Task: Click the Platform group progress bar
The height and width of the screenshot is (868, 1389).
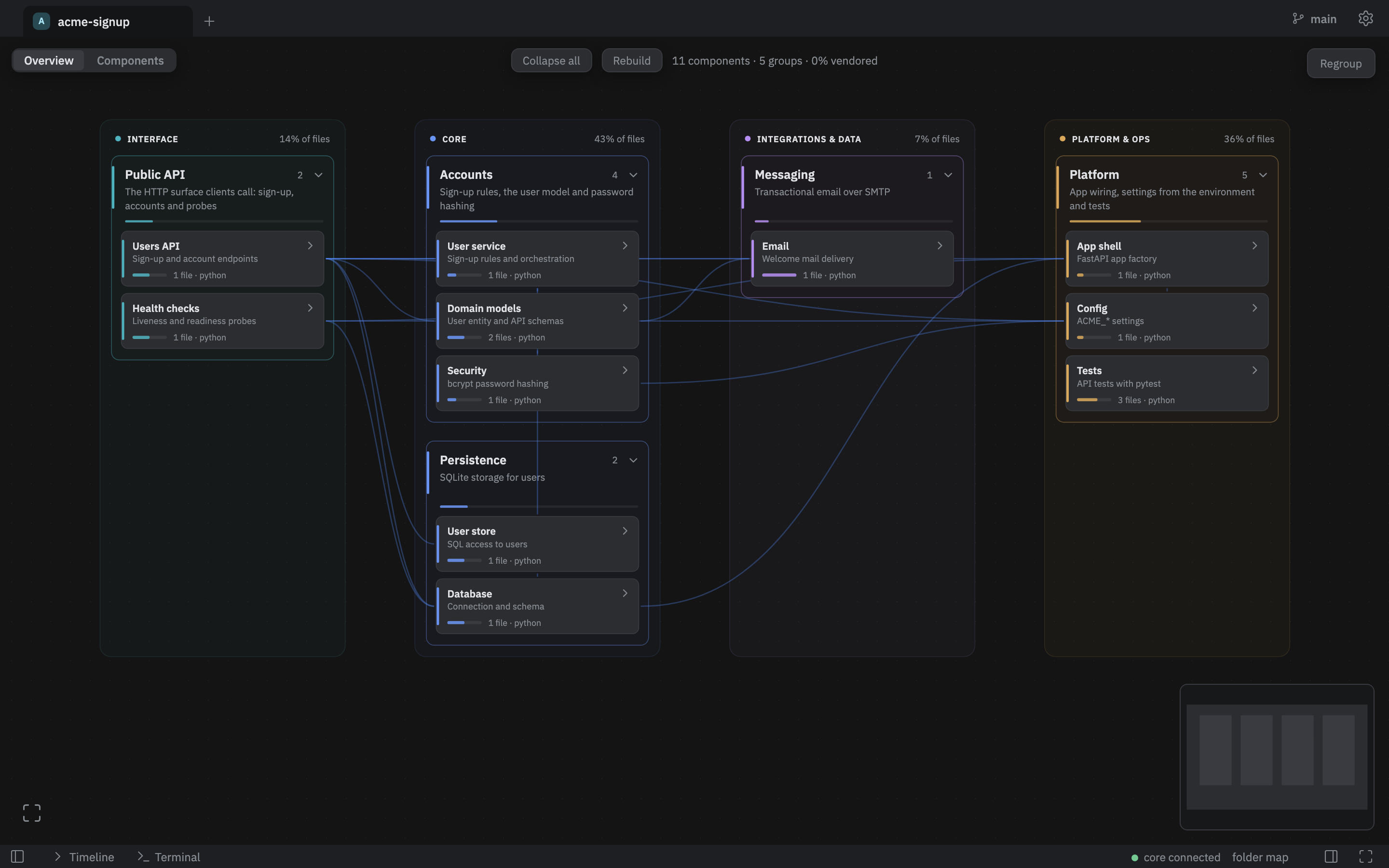Action: (x=1168, y=221)
